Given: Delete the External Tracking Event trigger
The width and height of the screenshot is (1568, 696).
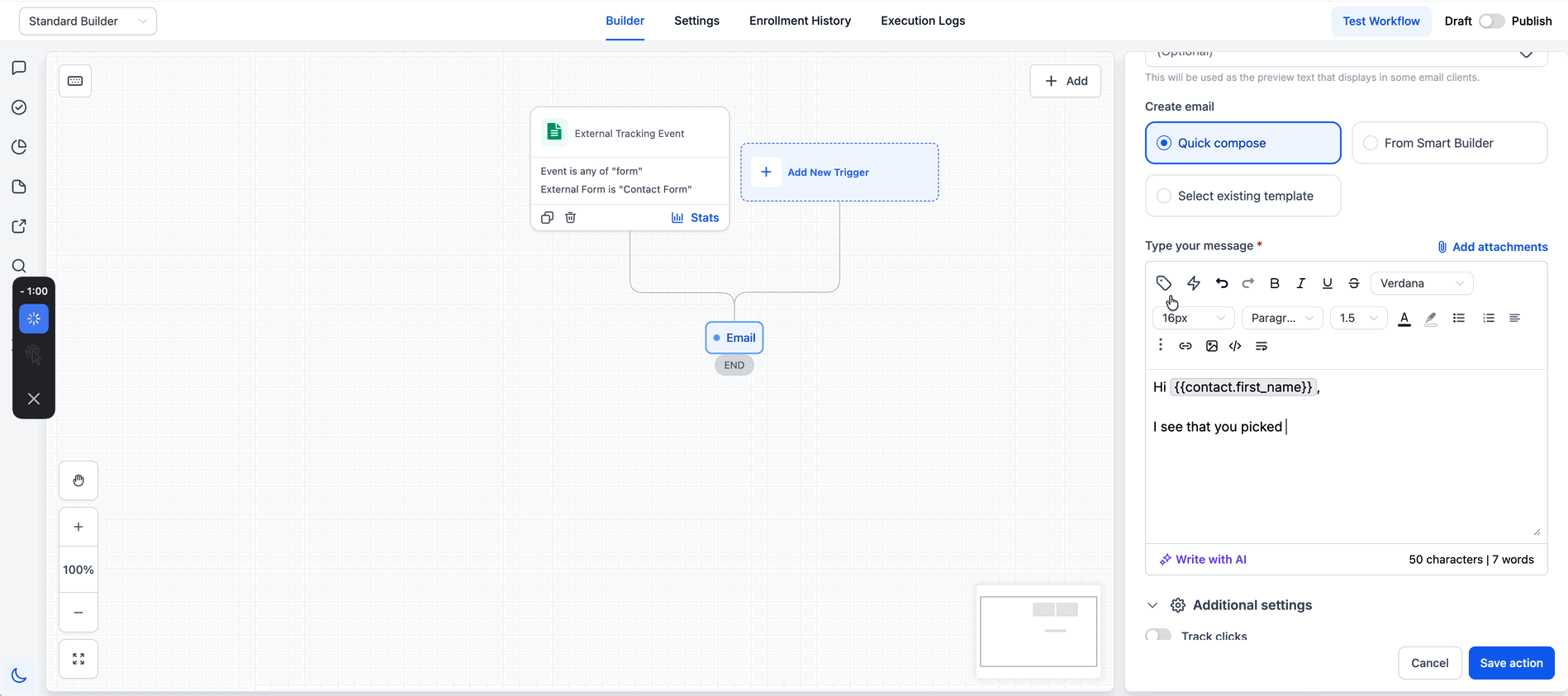Looking at the screenshot, I should (x=570, y=218).
